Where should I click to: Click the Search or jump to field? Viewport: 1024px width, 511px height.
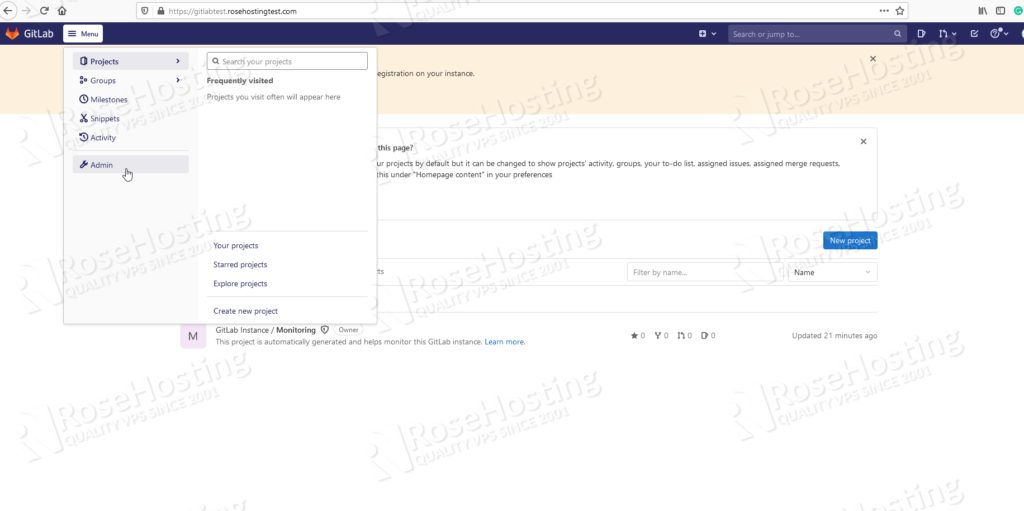817,34
